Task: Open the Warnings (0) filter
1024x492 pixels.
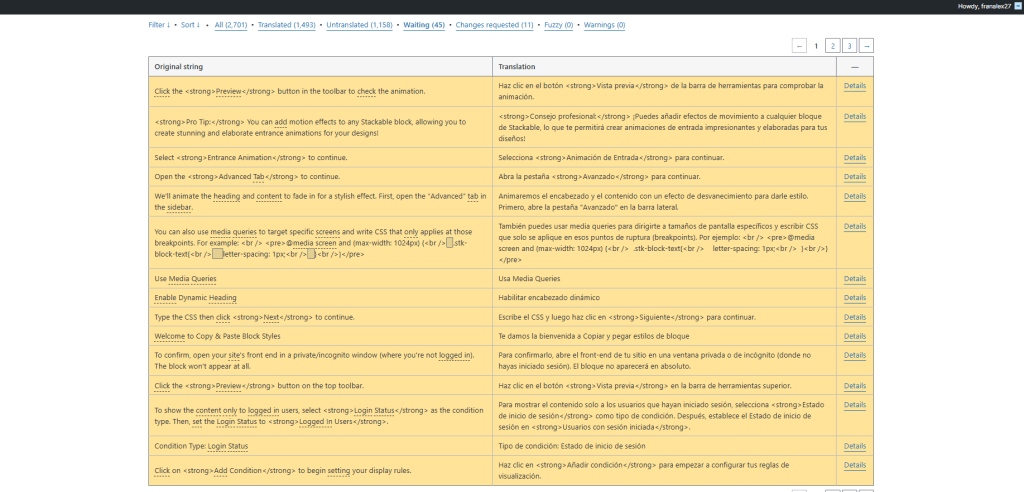Action: pos(604,25)
